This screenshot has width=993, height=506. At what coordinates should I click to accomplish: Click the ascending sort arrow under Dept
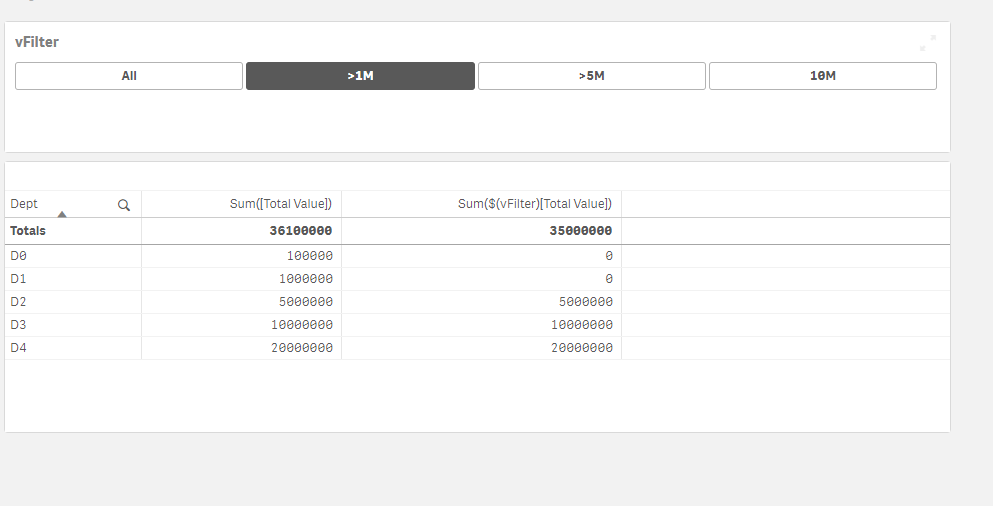tap(62, 215)
